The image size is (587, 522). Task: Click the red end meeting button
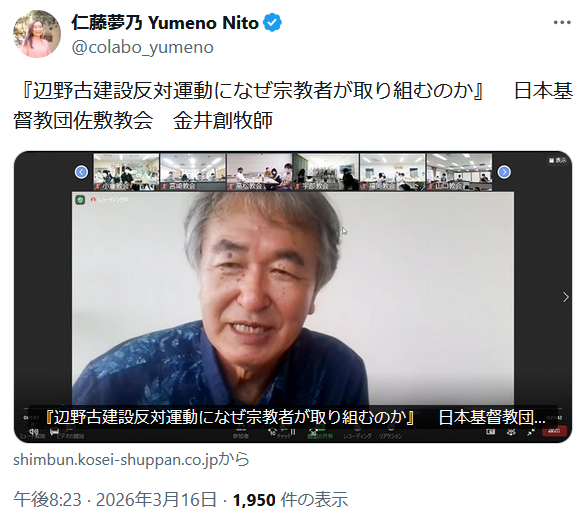554,431
